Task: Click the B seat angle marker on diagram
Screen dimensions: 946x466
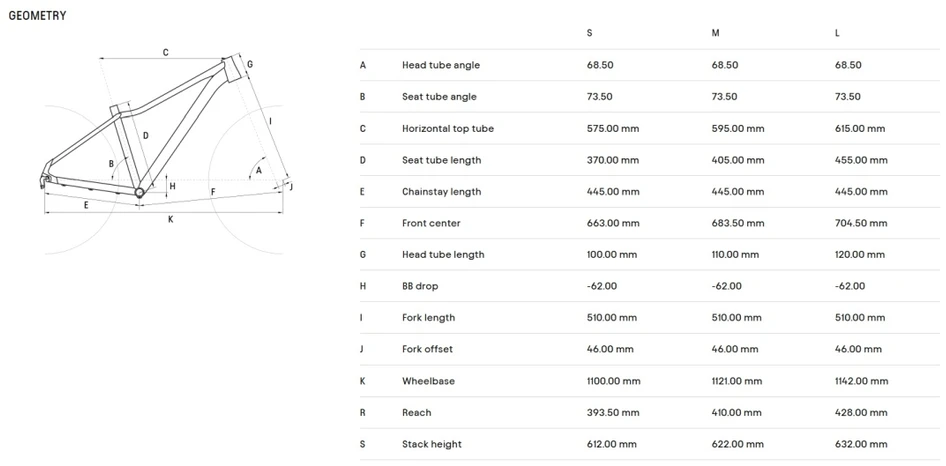Action: point(111,164)
